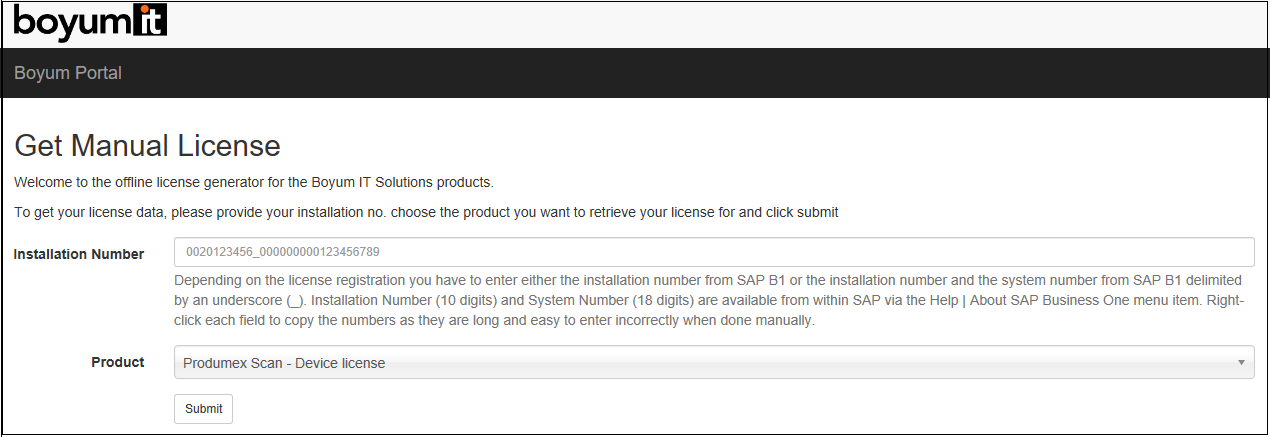Click the orange IT box in logo
Viewport: 1270px width, 437px height.
tap(150, 21)
